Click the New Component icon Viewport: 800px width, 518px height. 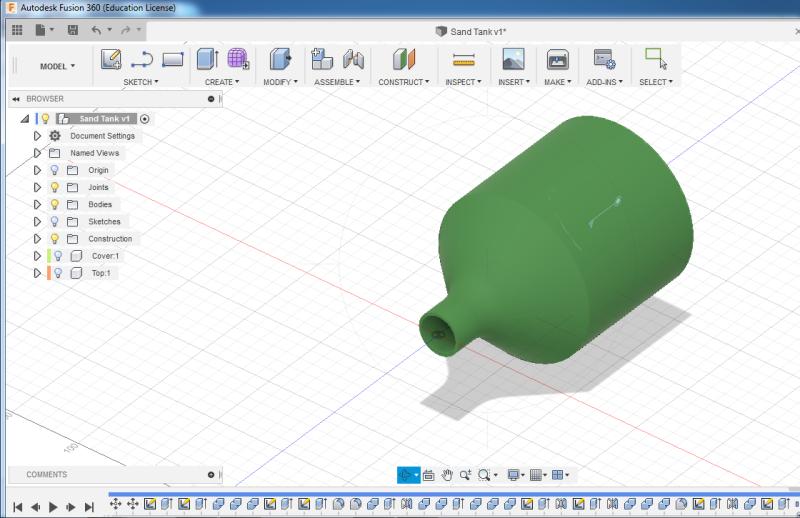322,59
